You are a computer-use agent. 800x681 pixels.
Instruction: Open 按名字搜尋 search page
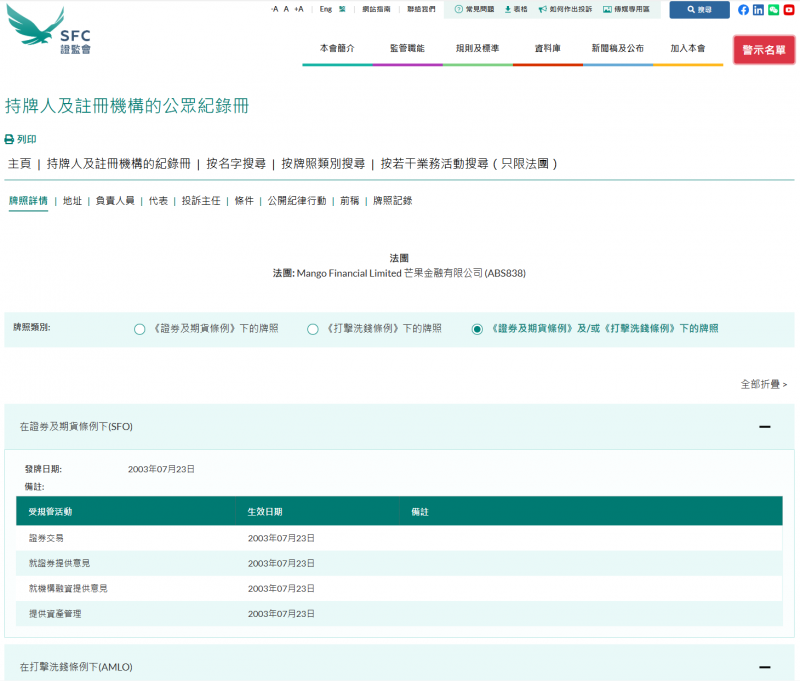(x=236, y=164)
